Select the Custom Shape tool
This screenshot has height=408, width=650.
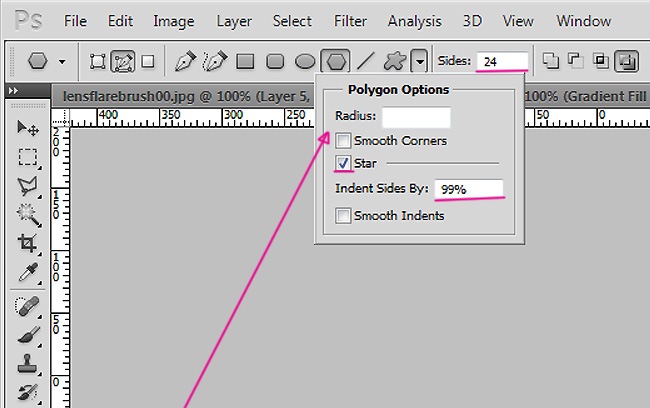[x=395, y=61]
